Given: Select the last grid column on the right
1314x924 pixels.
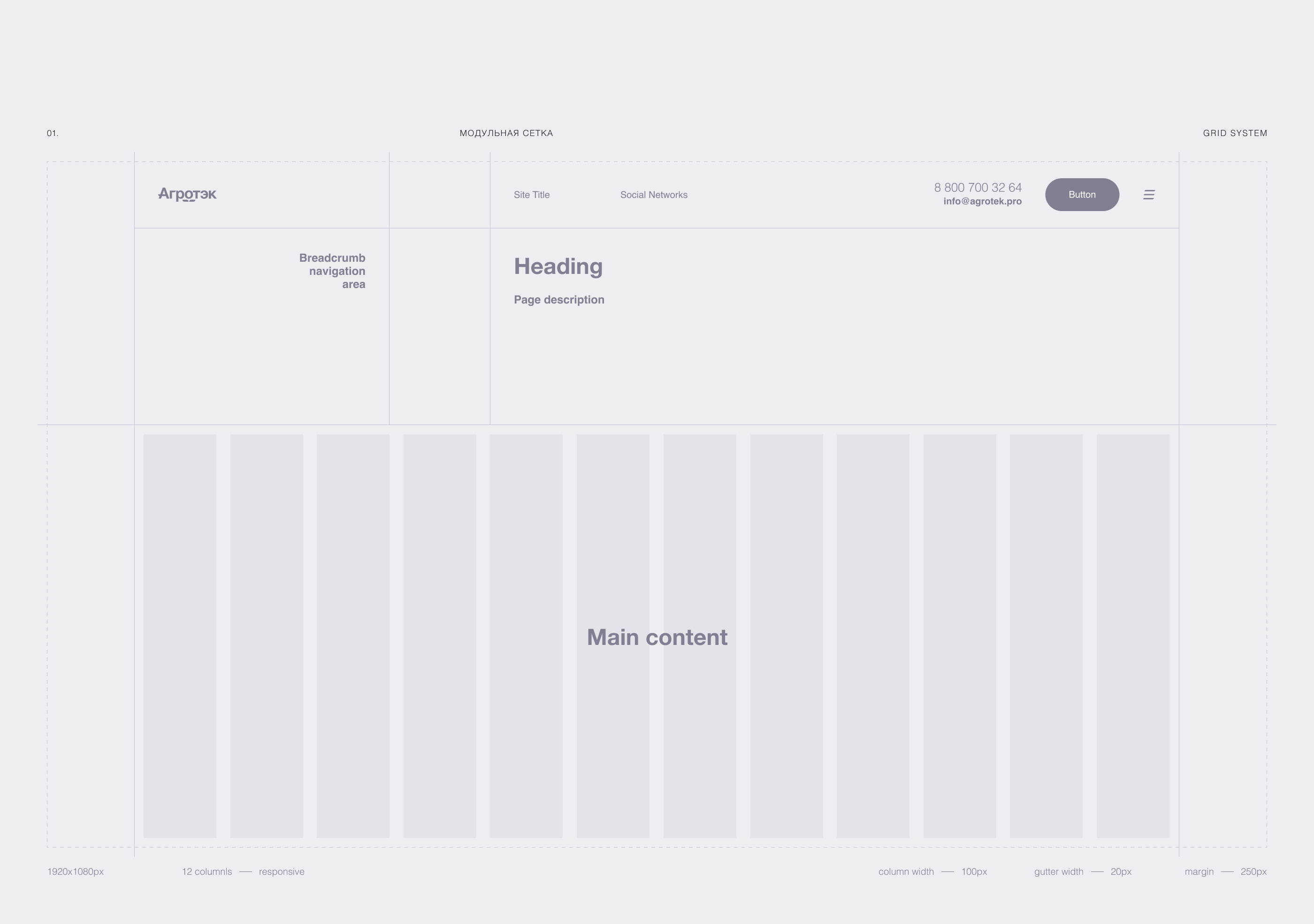Looking at the screenshot, I should click(1132, 635).
